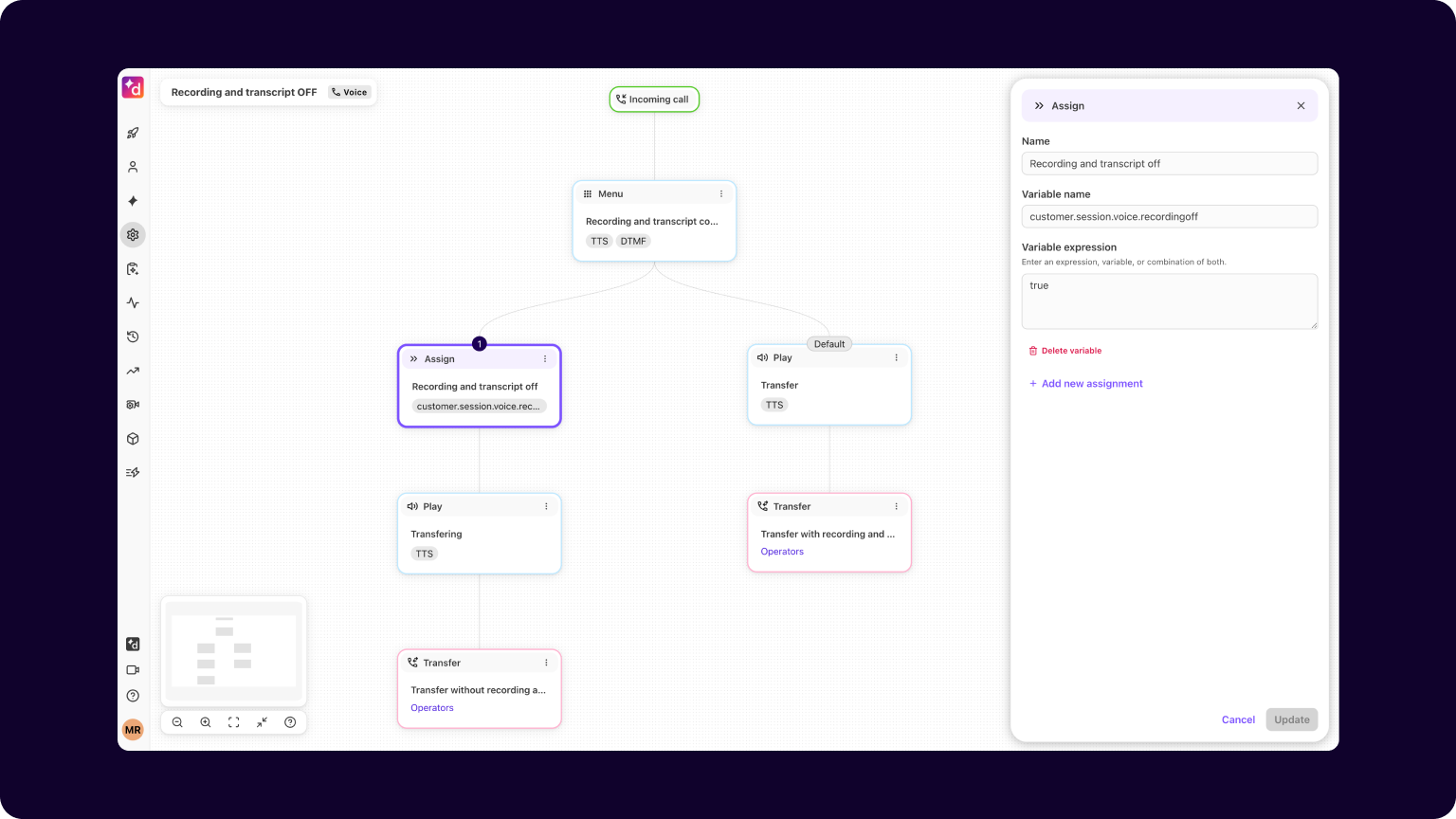
Task: Open the options menu on the Assign node
Action: pyautogui.click(x=545, y=358)
